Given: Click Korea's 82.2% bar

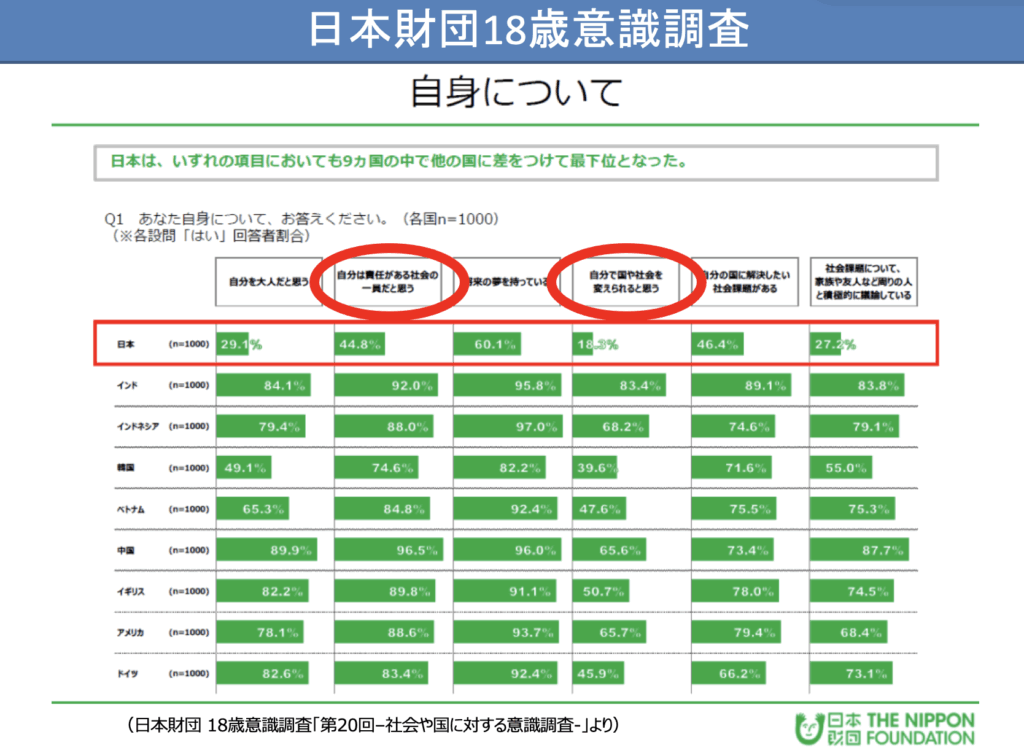Looking at the screenshot, I should coord(500,468).
